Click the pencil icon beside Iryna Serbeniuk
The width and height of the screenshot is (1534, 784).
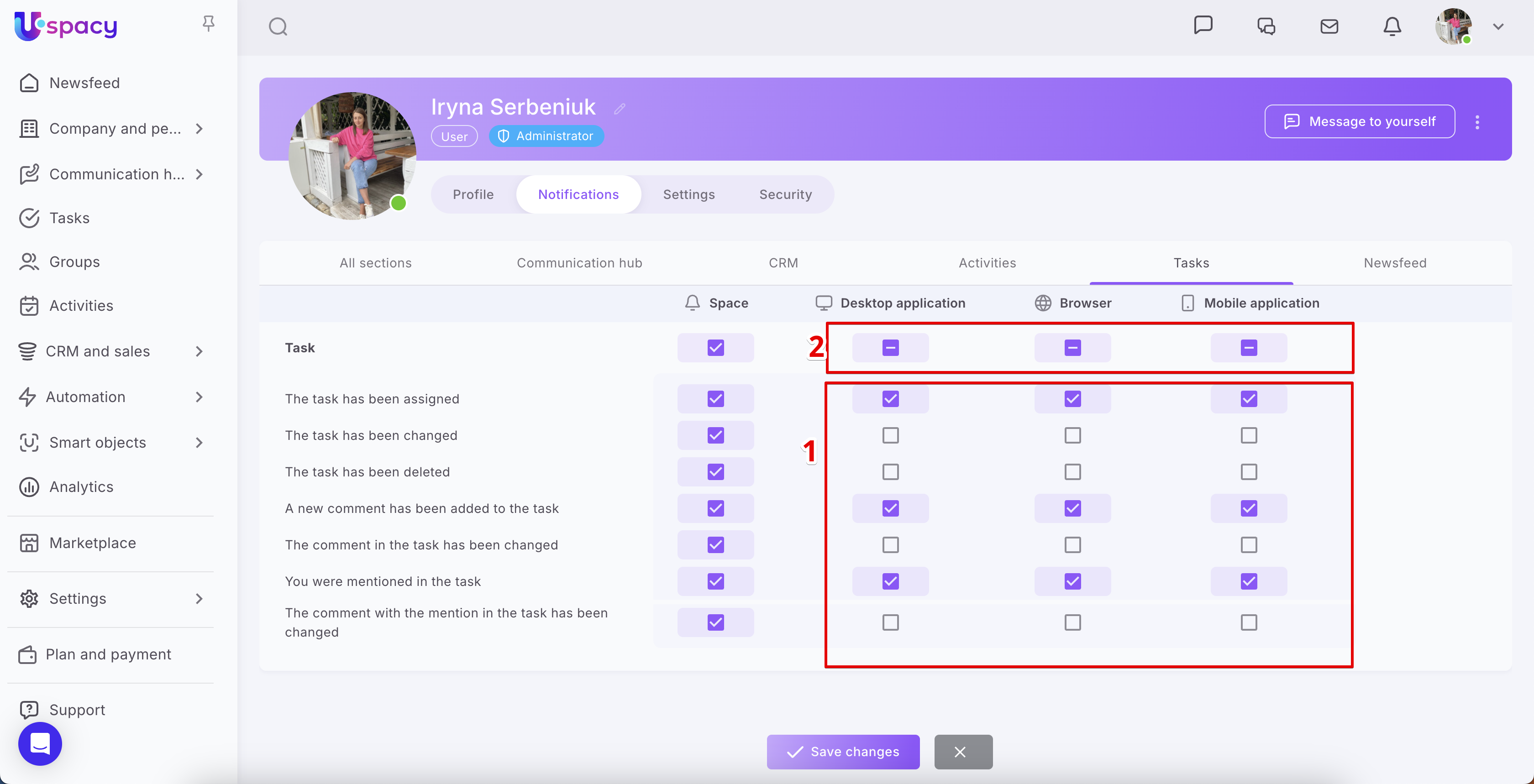click(620, 108)
